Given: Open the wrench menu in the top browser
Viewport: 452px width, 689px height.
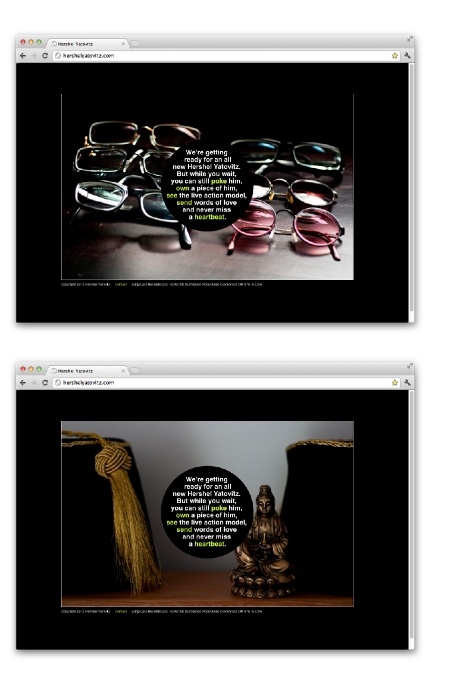Looking at the screenshot, I should 407,56.
